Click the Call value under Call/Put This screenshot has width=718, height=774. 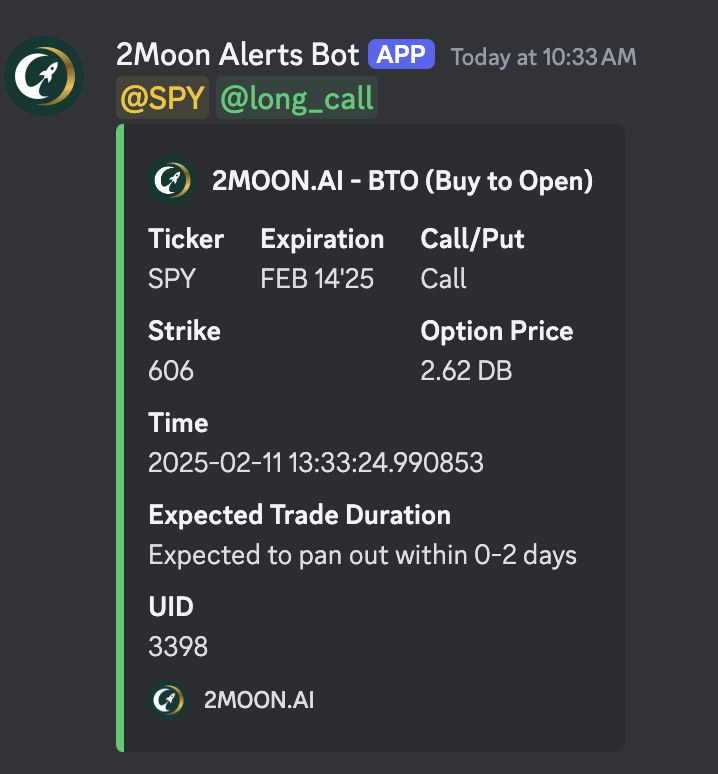tap(443, 278)
